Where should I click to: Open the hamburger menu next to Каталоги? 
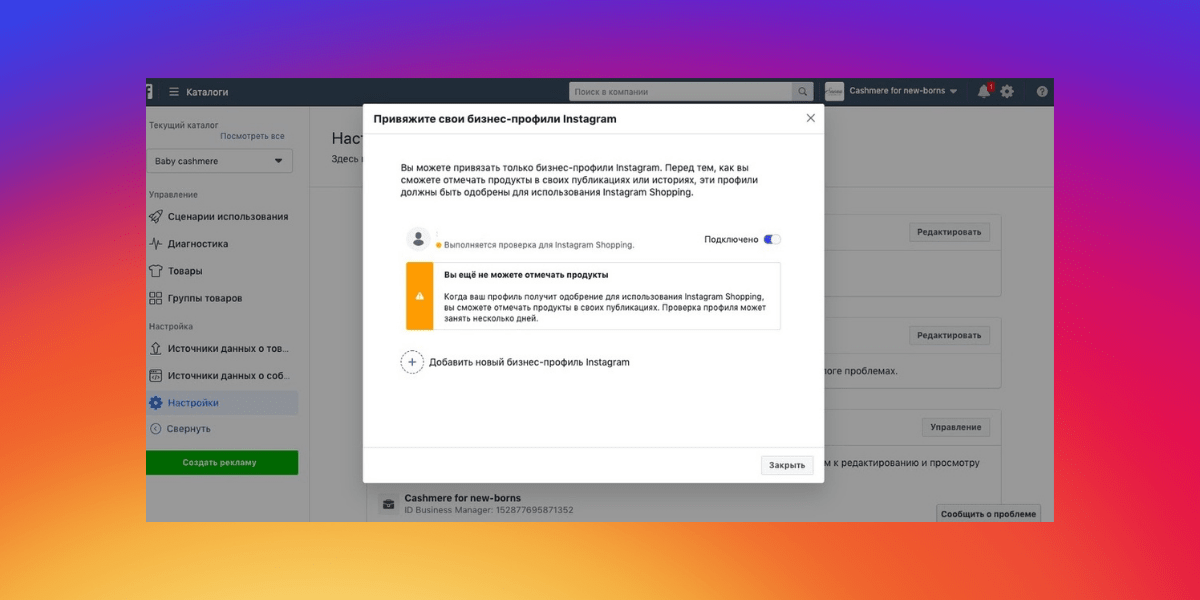click(174, 92)
